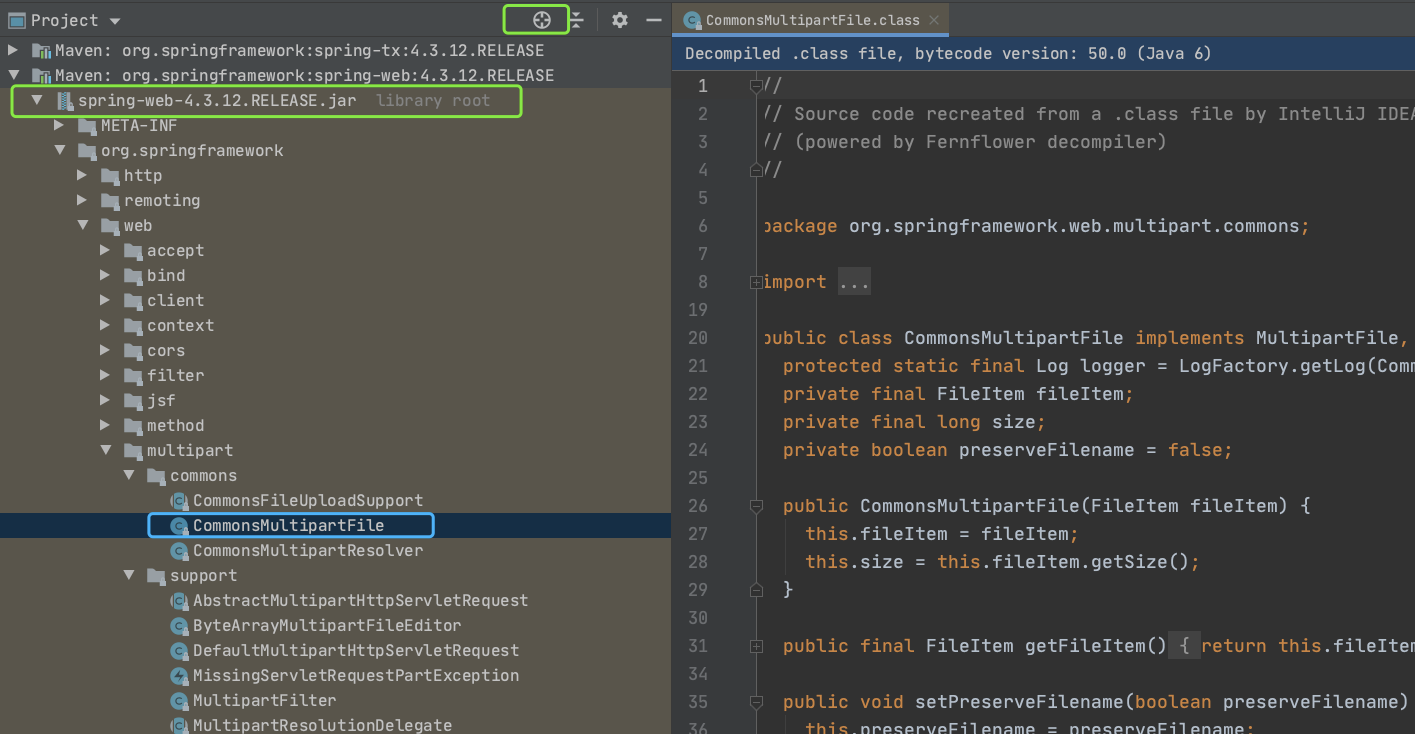Collapse Maven spring-web library node
1415x734 pixels.
[x=13, y=75]
